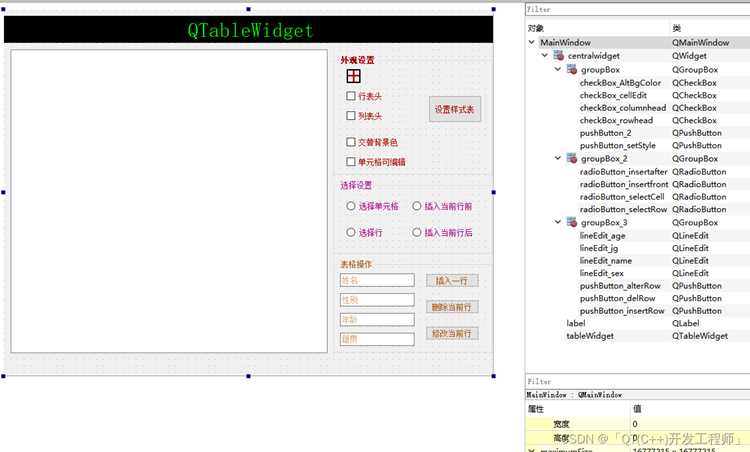Collapse the groupBox tree node
The height and width of the screenshot is (452, 750).
click(558, 69)
